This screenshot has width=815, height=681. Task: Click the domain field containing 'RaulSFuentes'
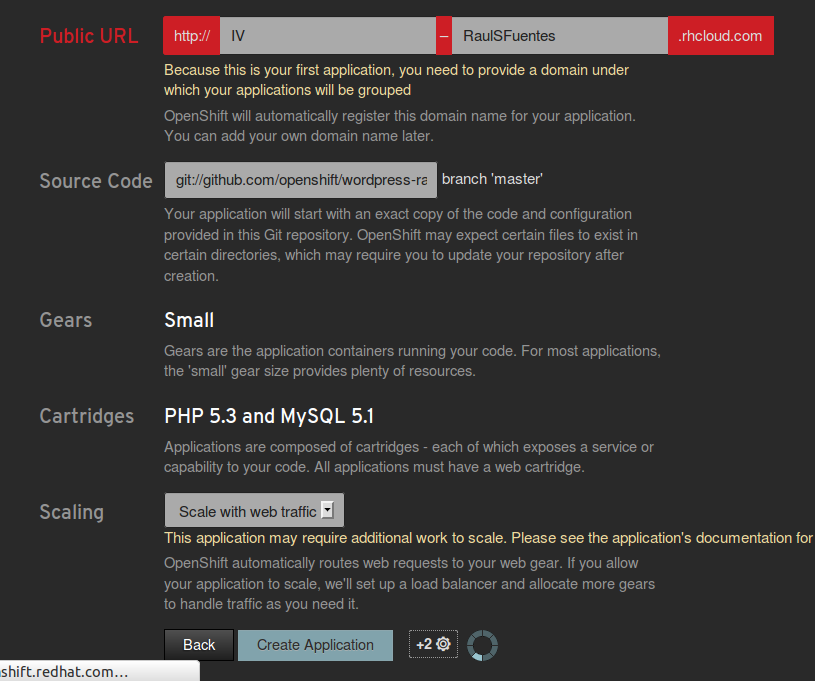pyautogui.click(x=560, y=36)
